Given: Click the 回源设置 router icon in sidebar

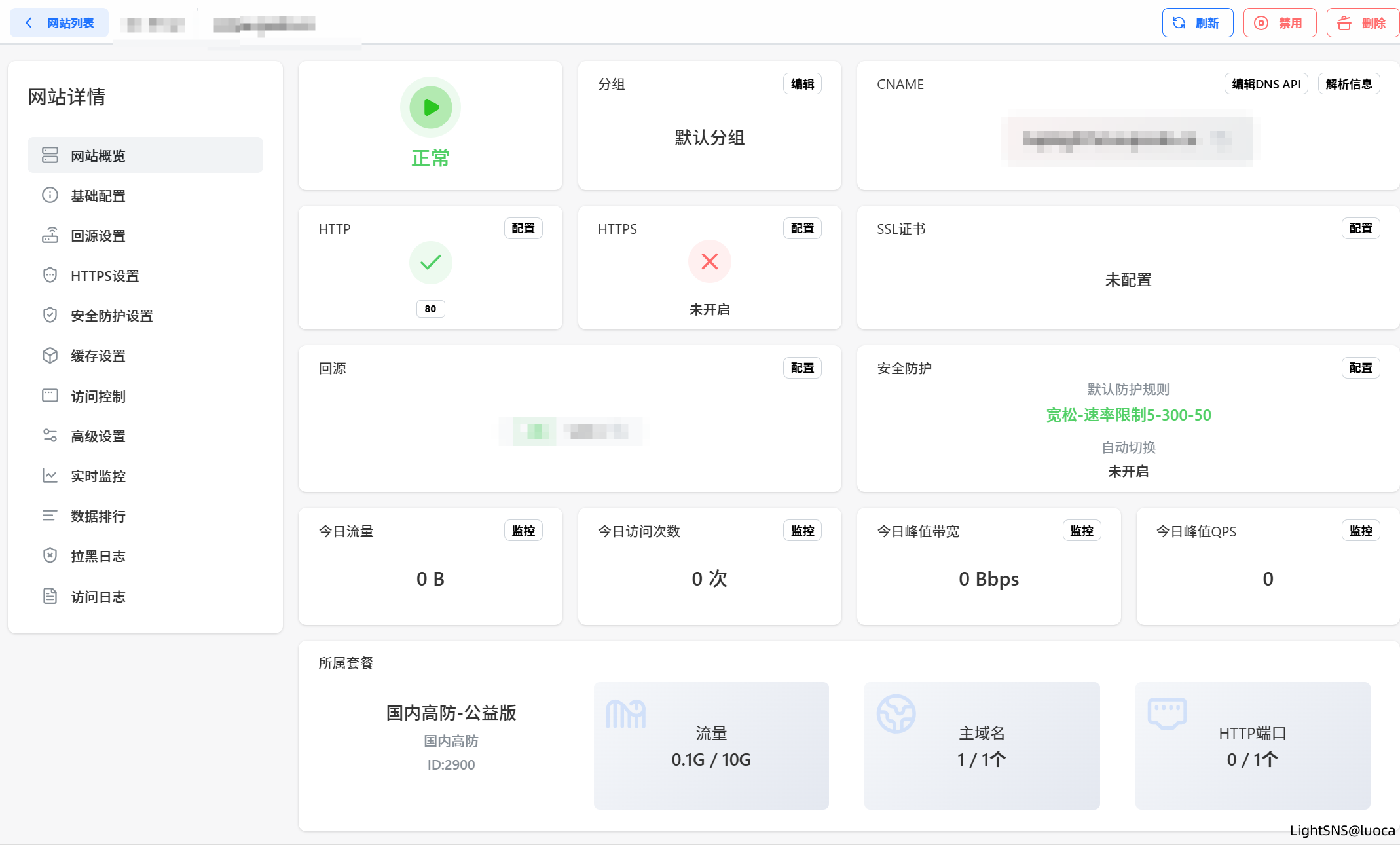Looking at the screenshot, I should pos(50,235).
